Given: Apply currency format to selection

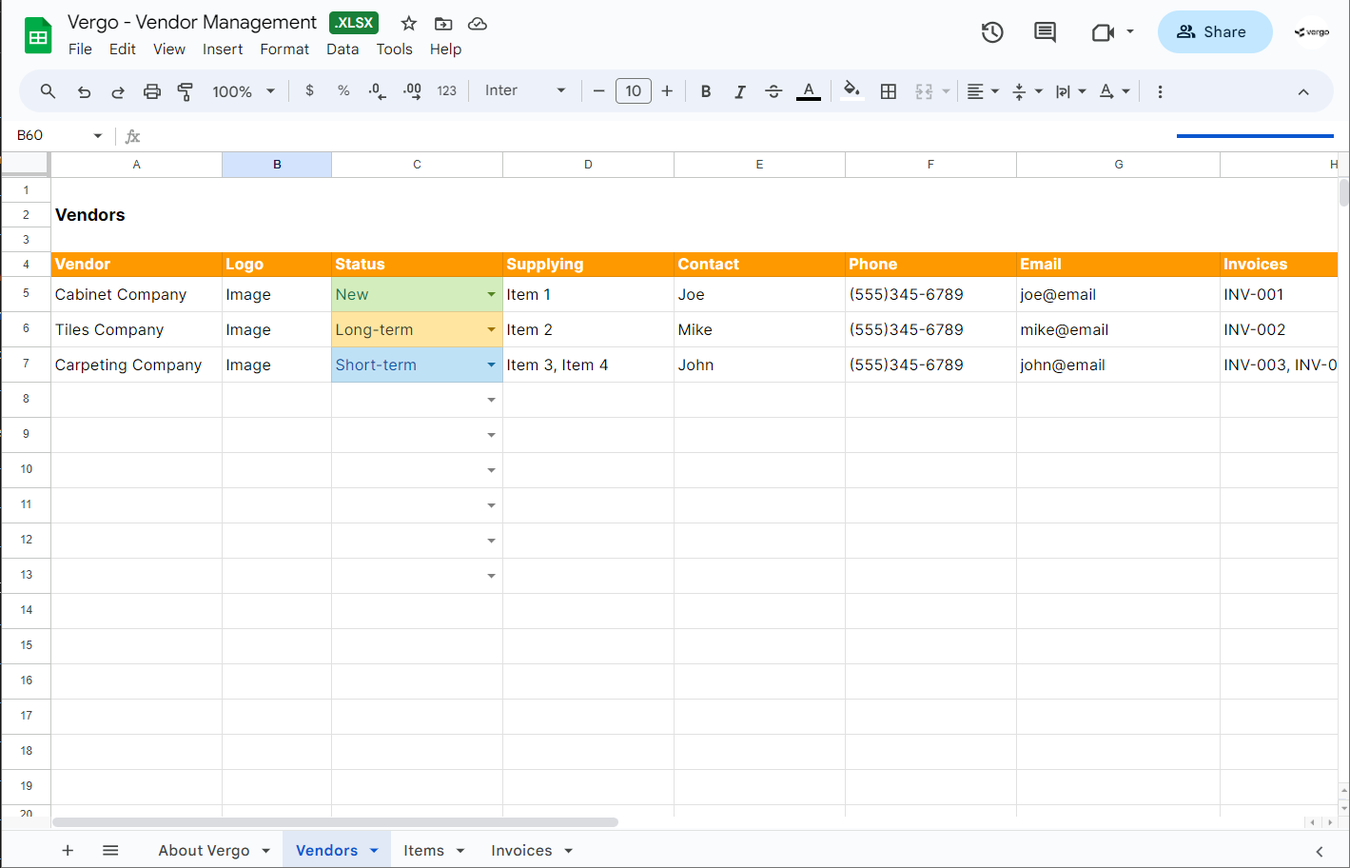Looking at the screenshot, I should pyautogui.click(x=309, y=91).
